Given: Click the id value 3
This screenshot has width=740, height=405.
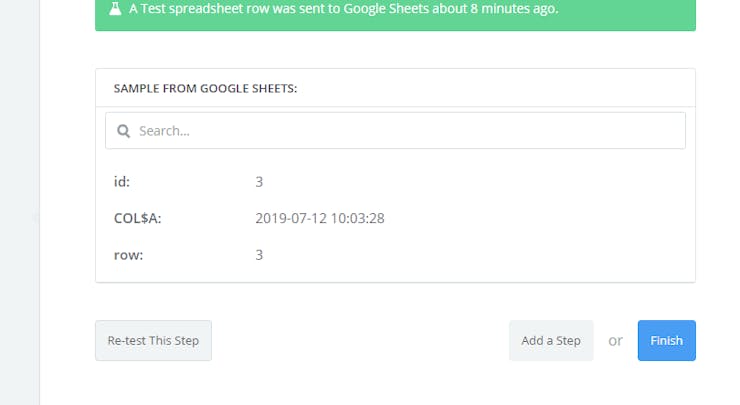Looking at the screenshot, I should point(259,182).
